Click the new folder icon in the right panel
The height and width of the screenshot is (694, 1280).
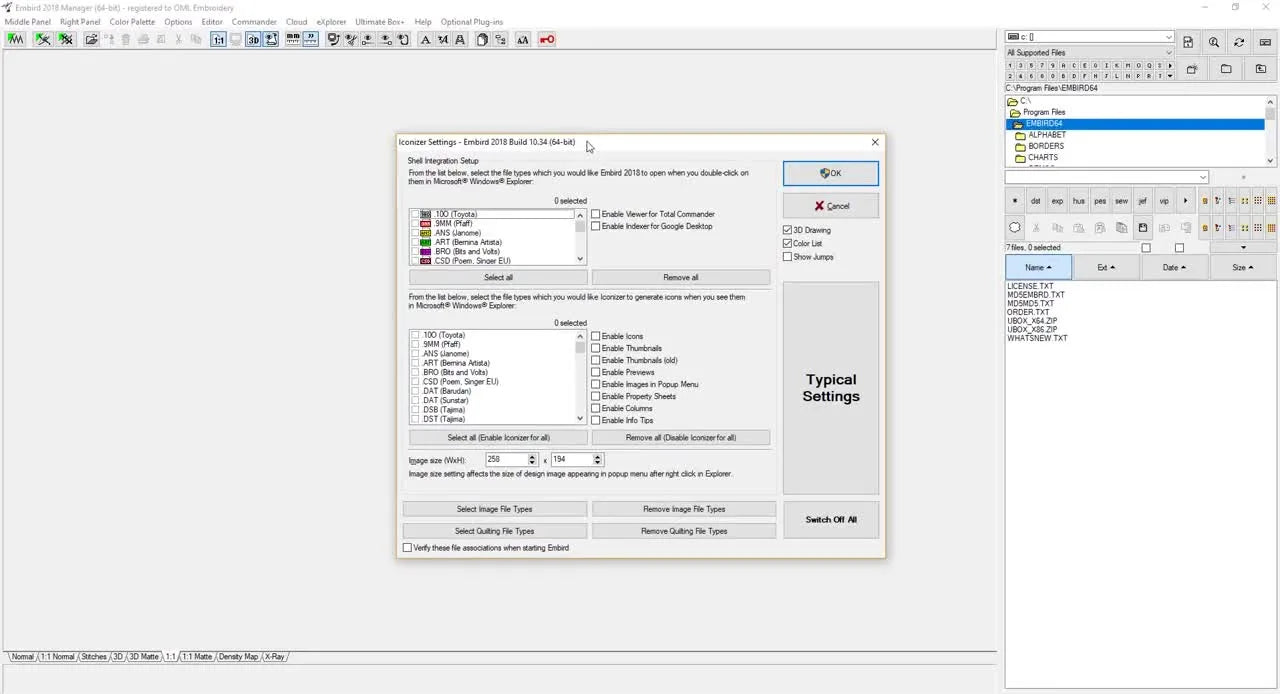(1191, 68)
